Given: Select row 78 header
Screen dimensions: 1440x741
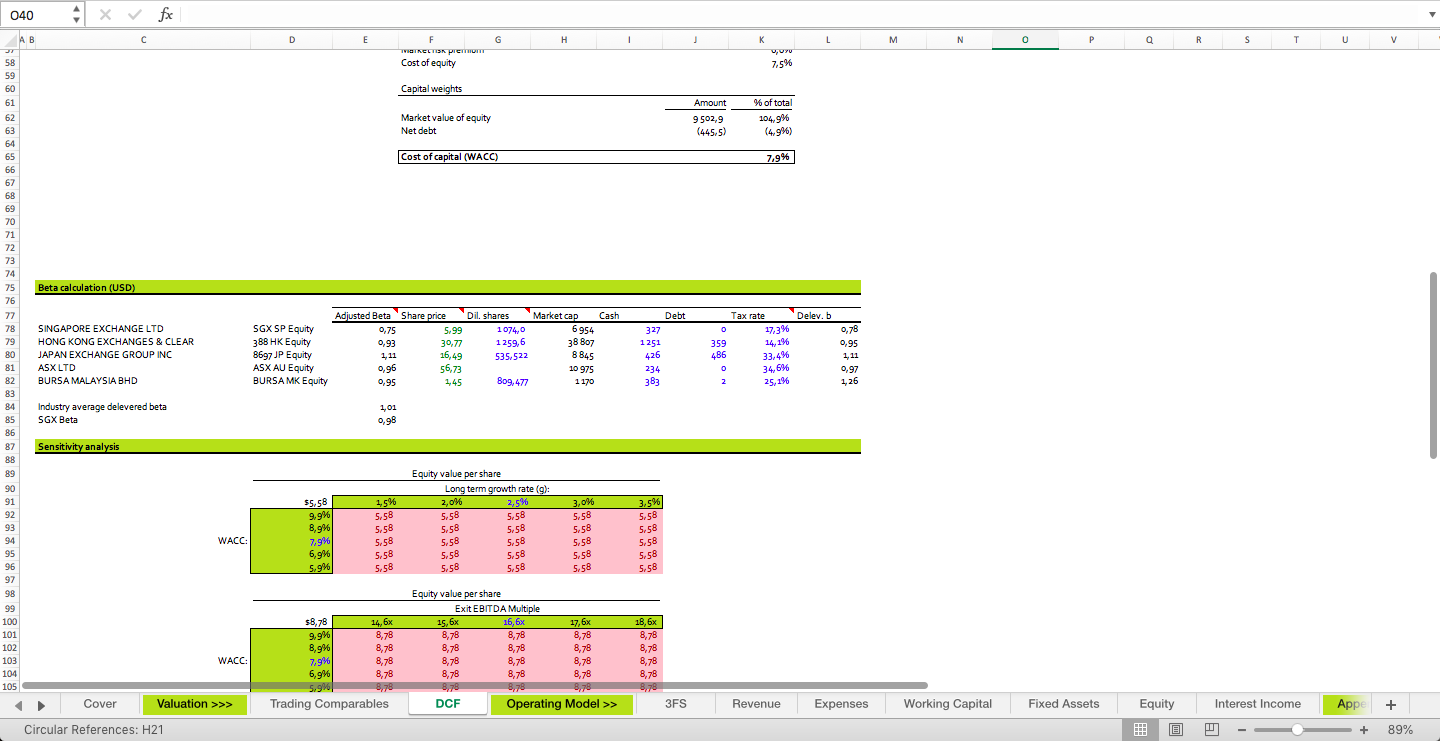Looking at the screenshot, I should tap(10, 328).
